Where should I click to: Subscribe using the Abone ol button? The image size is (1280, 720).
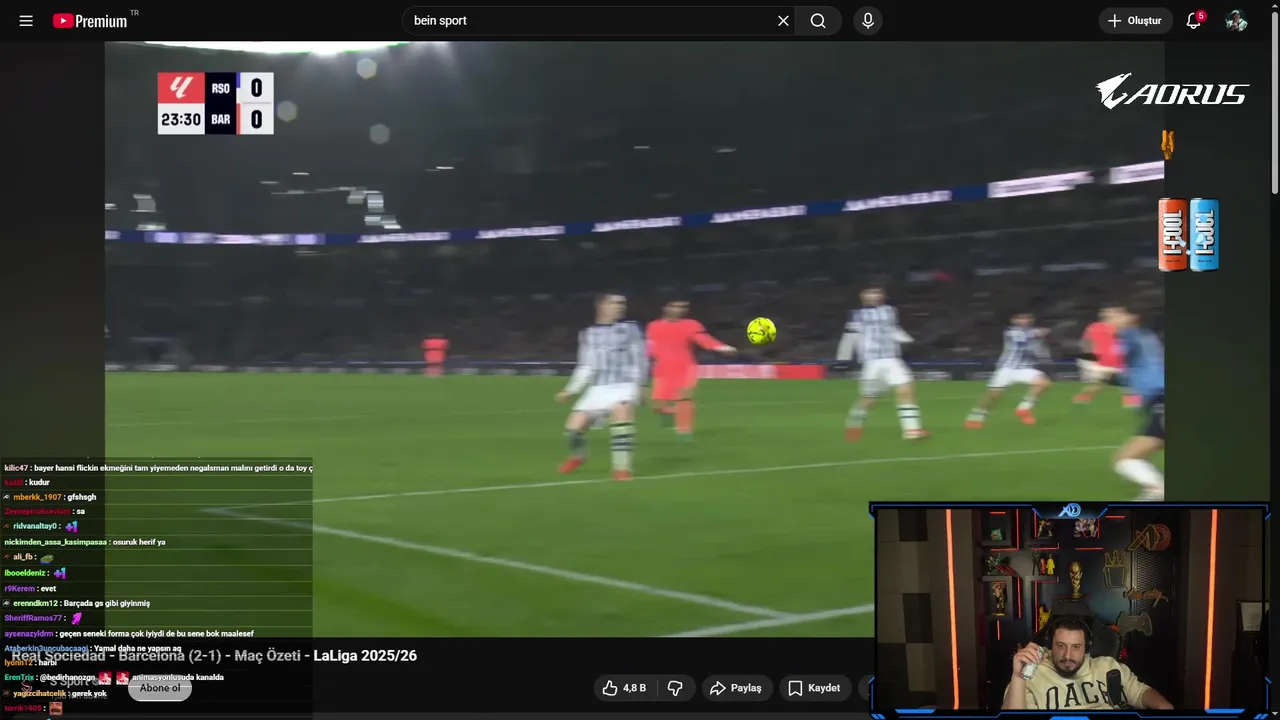[x=160, y=688]
